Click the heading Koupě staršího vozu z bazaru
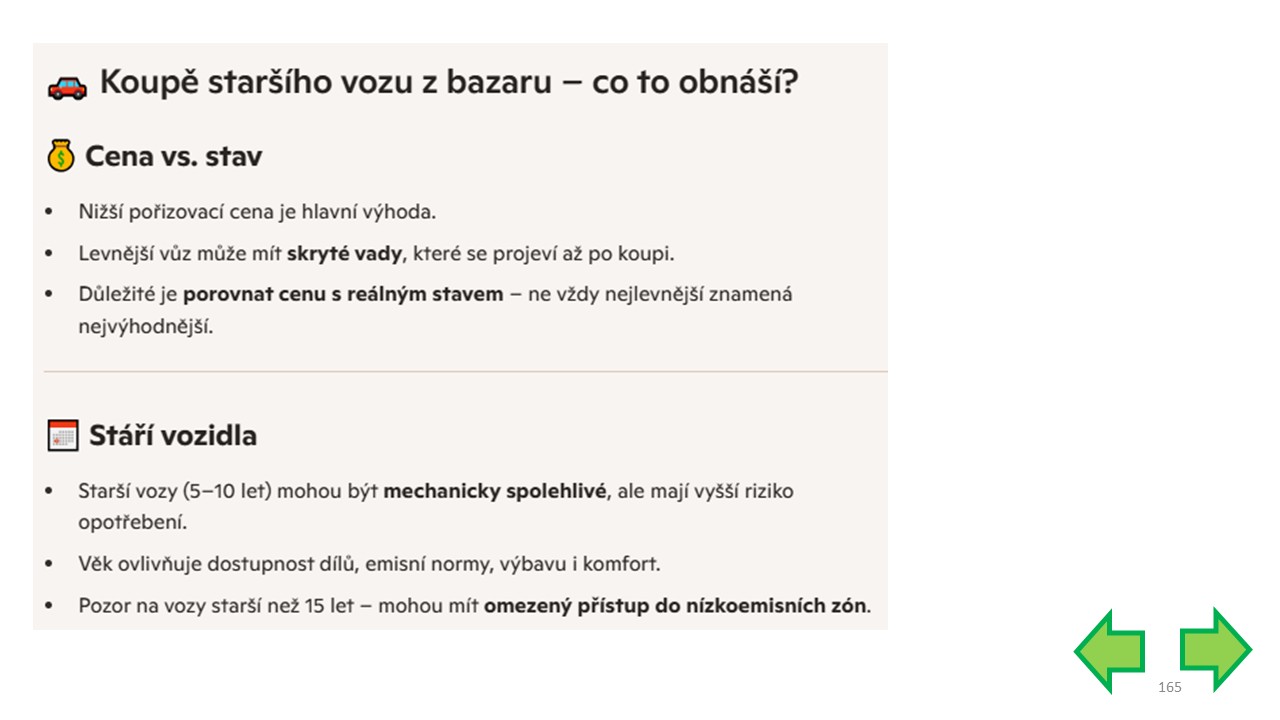The width and height of the screenshot is (1280, 720). [326, 82]
